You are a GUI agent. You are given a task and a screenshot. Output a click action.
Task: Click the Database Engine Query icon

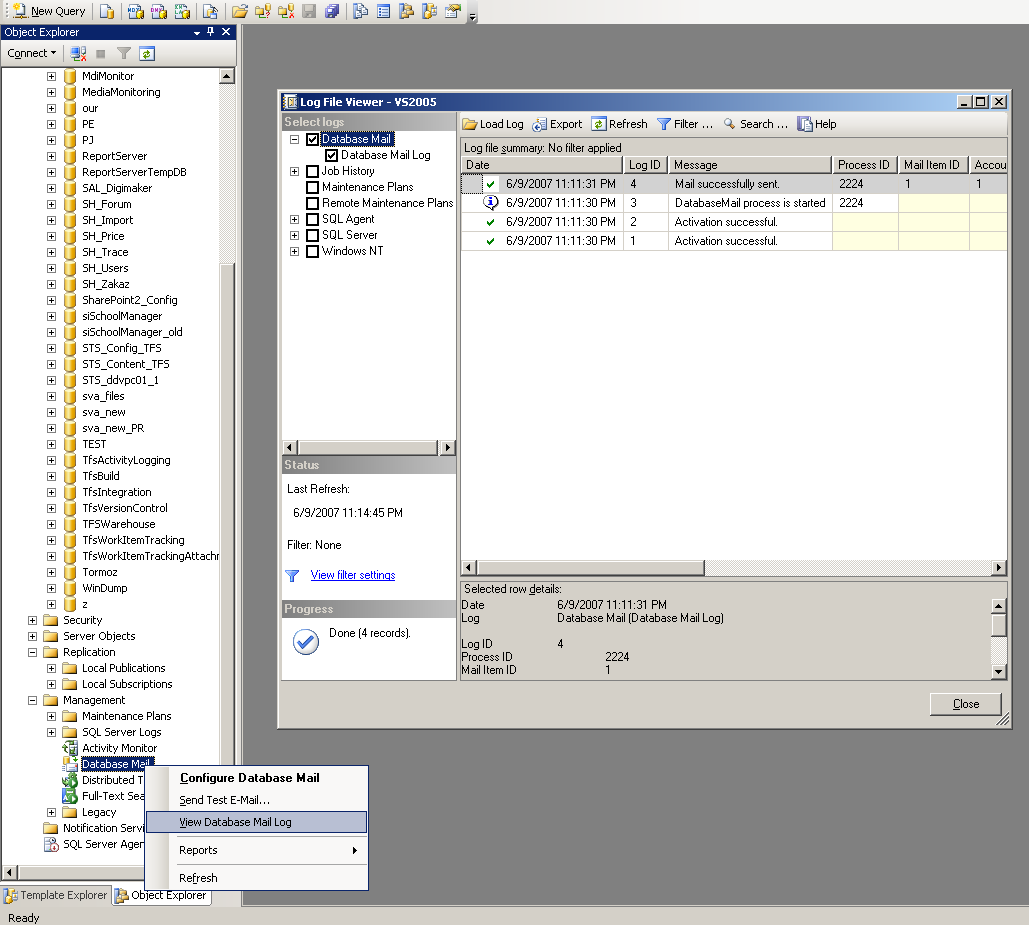(106, 11)
